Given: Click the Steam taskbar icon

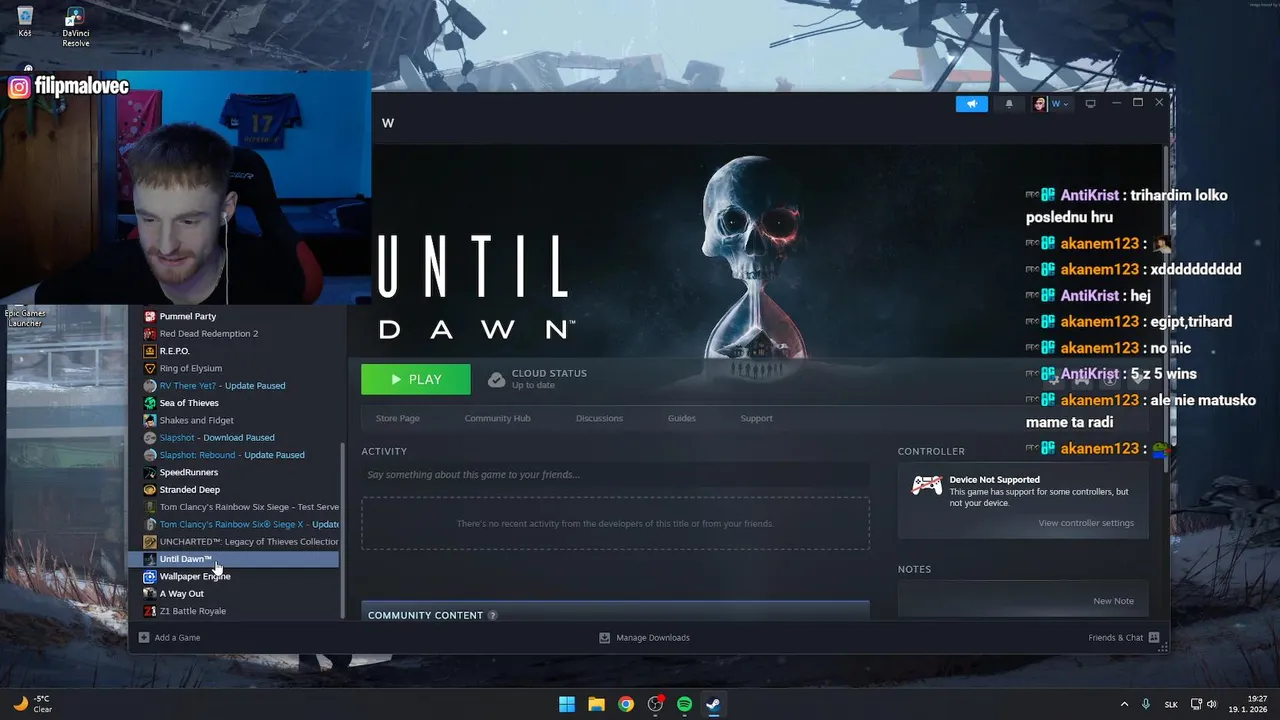Looking at the screenshot, I should point(713,704).
